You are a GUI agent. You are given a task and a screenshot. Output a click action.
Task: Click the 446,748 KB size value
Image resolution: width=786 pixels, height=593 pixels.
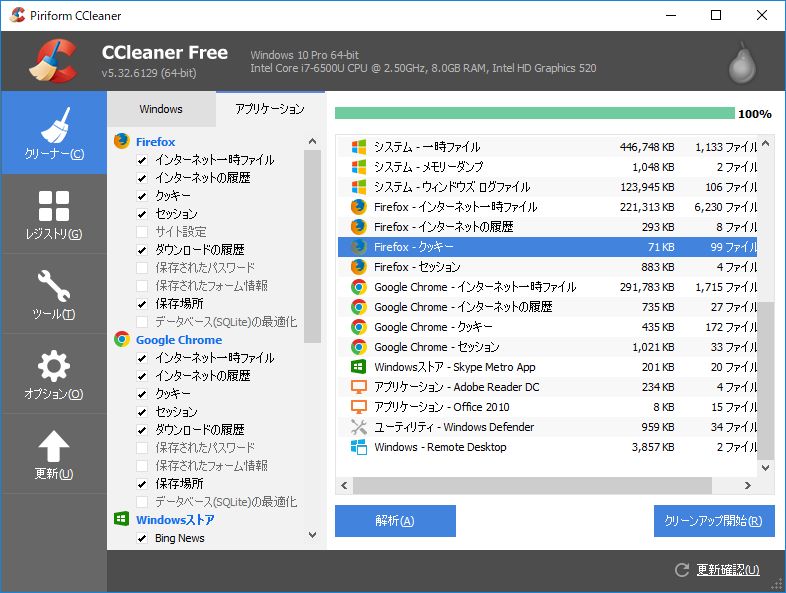(647, 147)
